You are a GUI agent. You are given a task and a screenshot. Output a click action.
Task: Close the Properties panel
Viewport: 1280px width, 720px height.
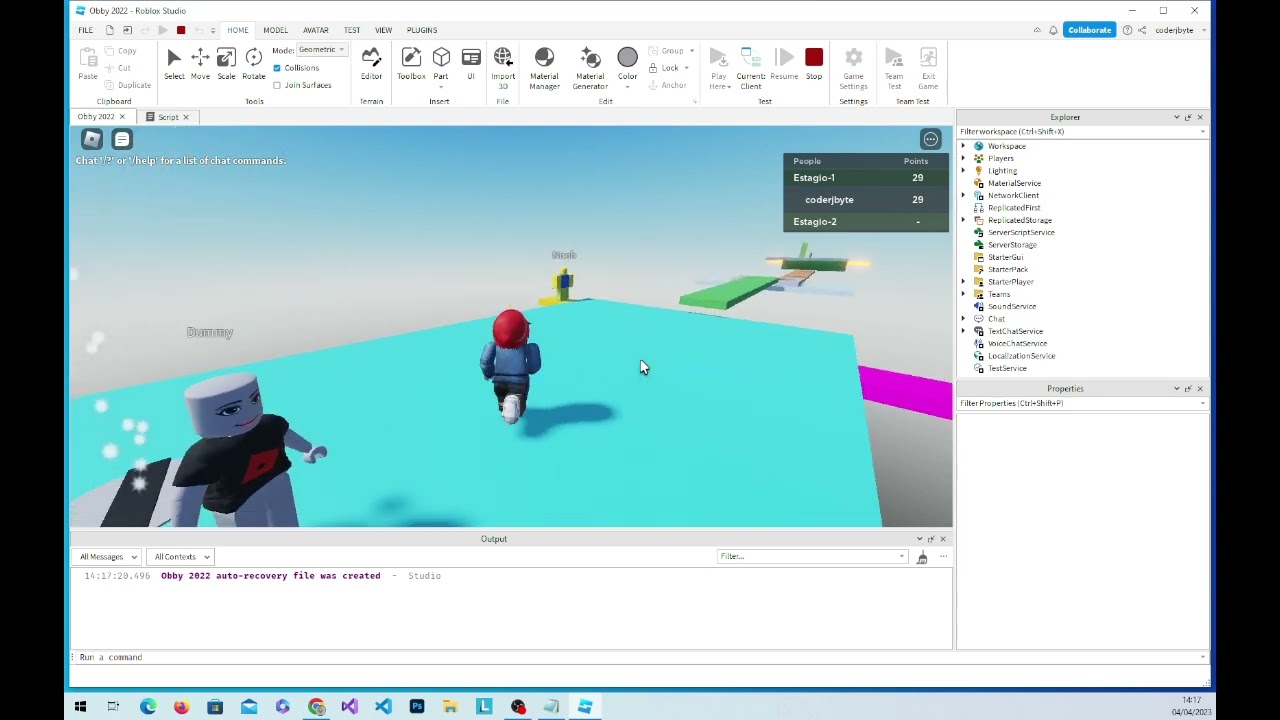click(1200, 388)
